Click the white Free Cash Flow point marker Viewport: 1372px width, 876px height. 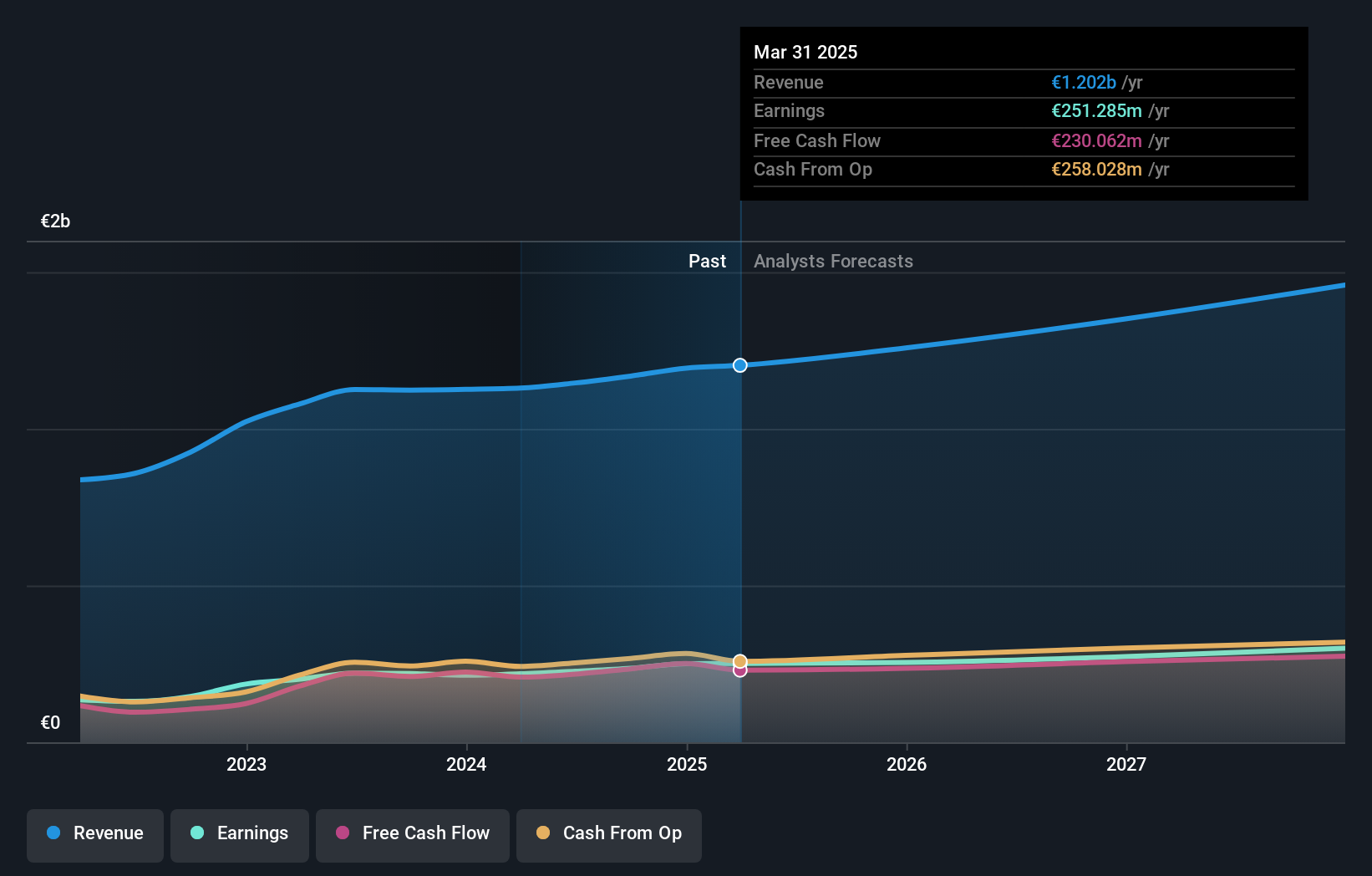point(739,671)
